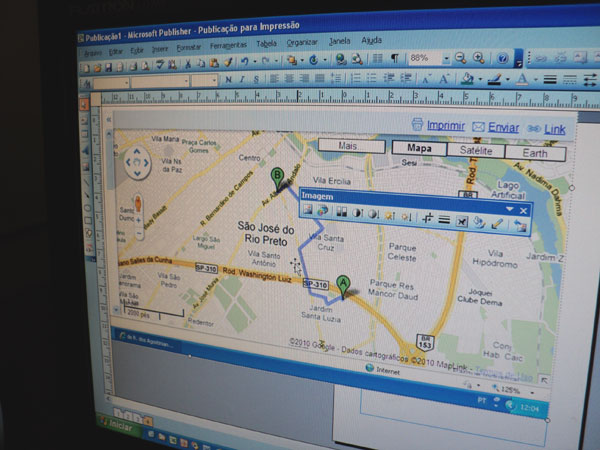Select the Crop tool in Imagem toolbar
The height and width of the screenshot is (450, 600).
(427, 218)
